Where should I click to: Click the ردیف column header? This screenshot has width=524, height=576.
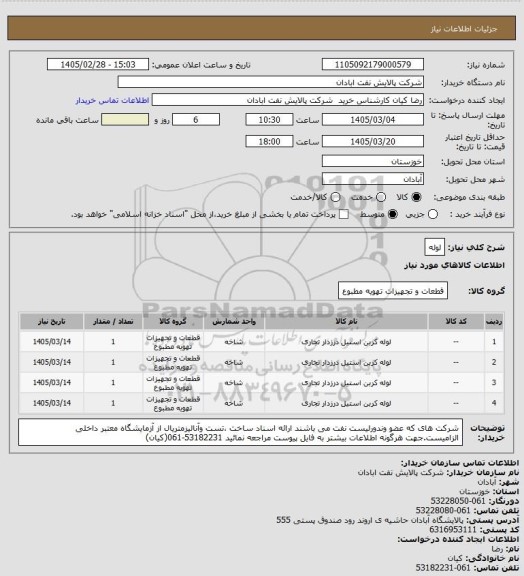494,321
